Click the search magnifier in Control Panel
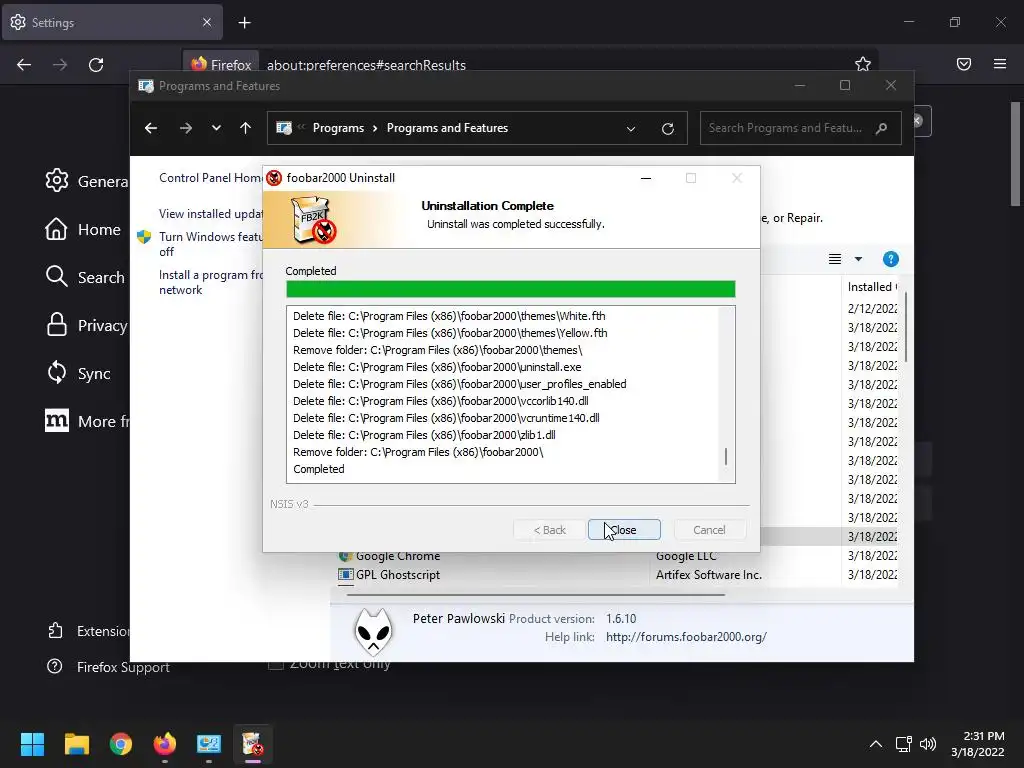Image resolution: width=1024 pixels, height=768 pixels. pos(882,128)
